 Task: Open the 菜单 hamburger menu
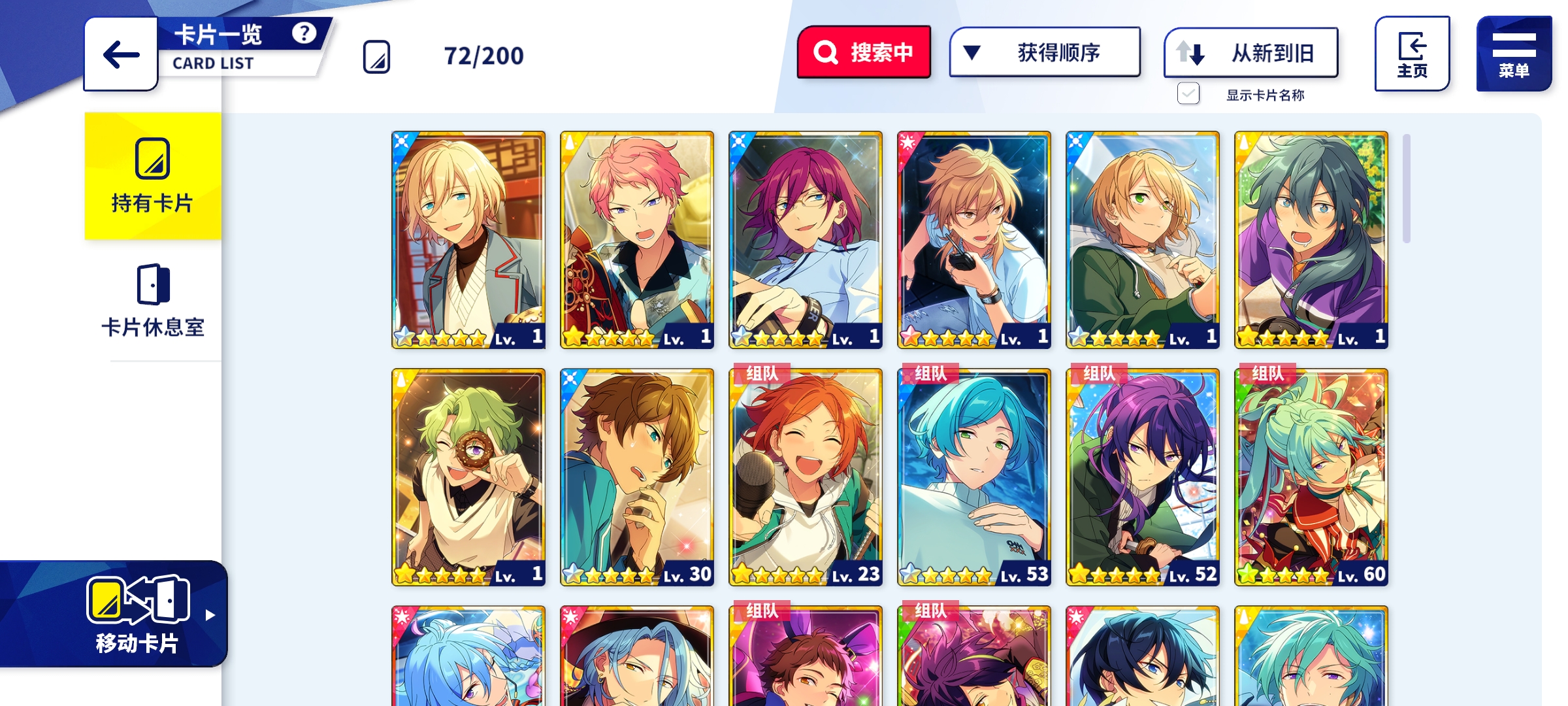(1513, 54)
